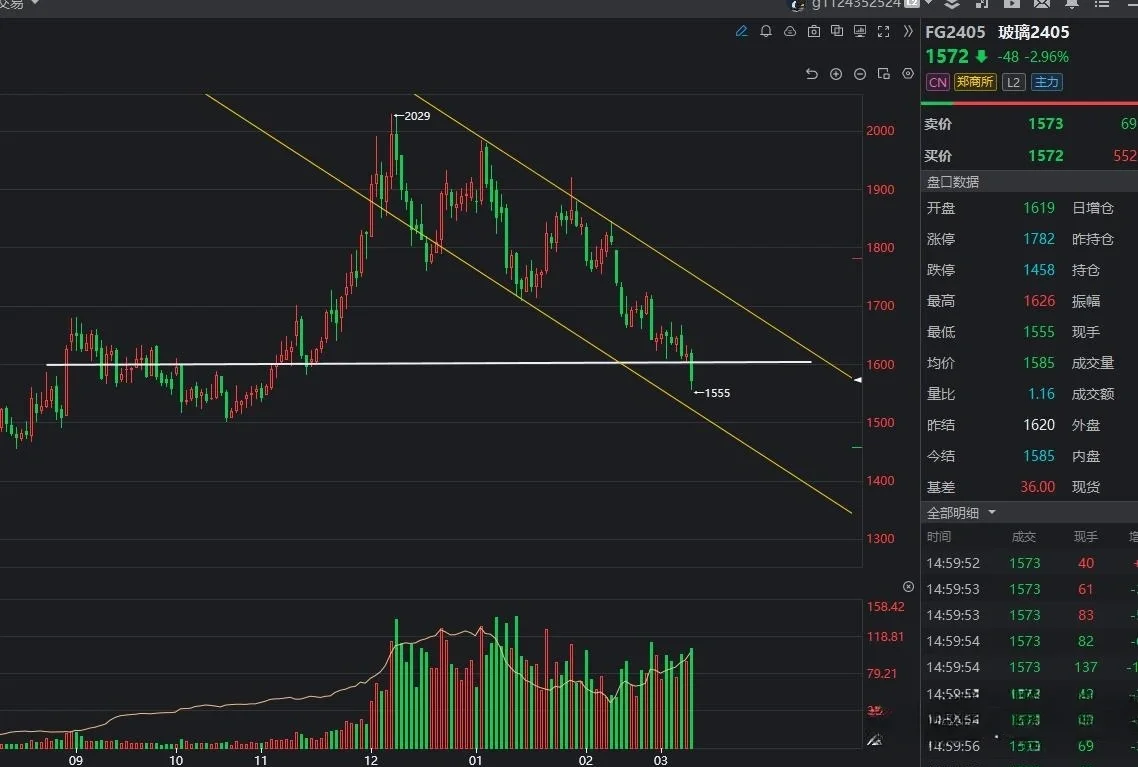
Task: Select the blue pen annotation tool
Action: click(742, 31)
